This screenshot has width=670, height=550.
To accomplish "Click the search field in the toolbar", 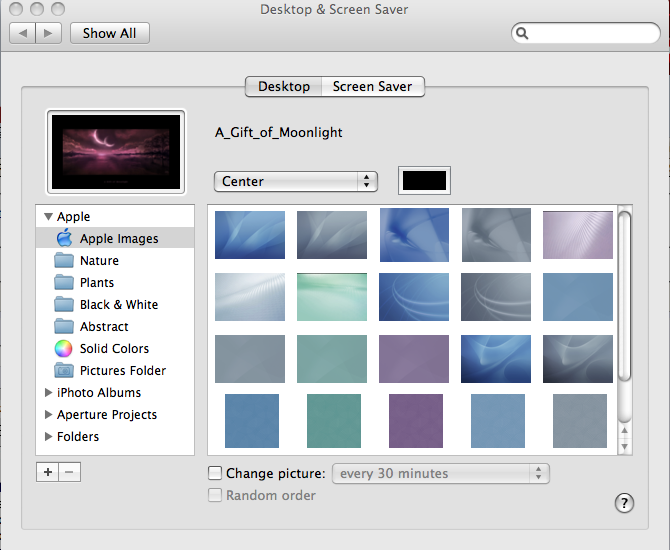I will coord(590,33).
